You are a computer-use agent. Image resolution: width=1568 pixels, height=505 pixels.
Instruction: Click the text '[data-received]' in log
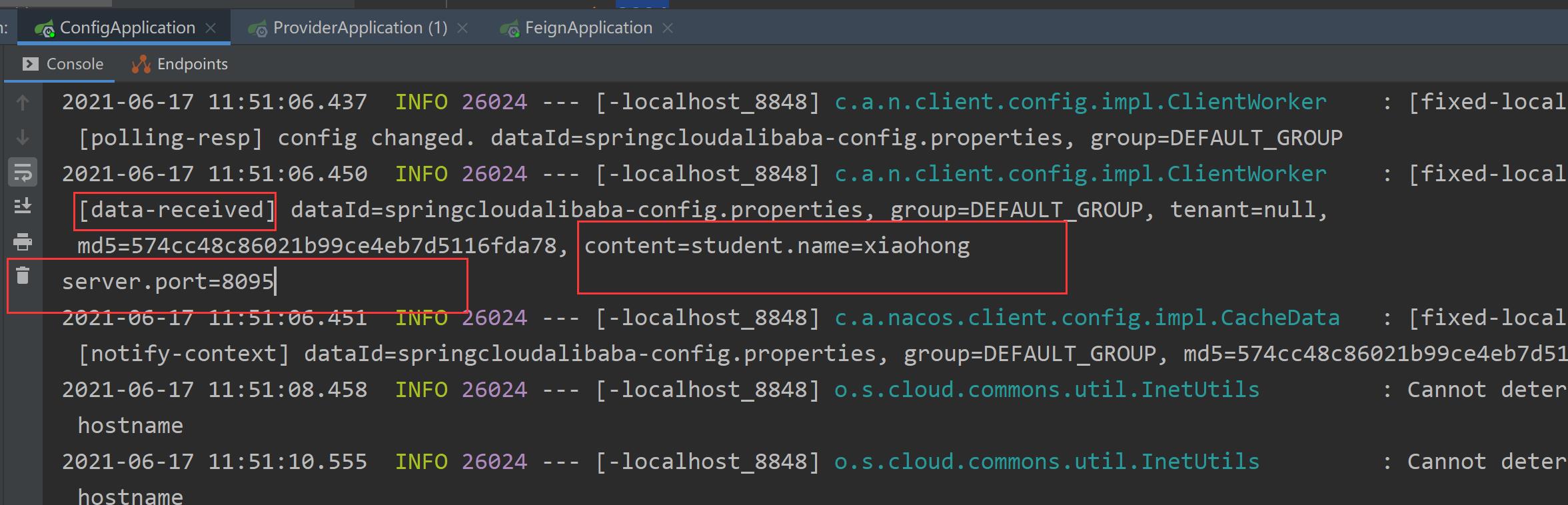[x=177, y=210]
